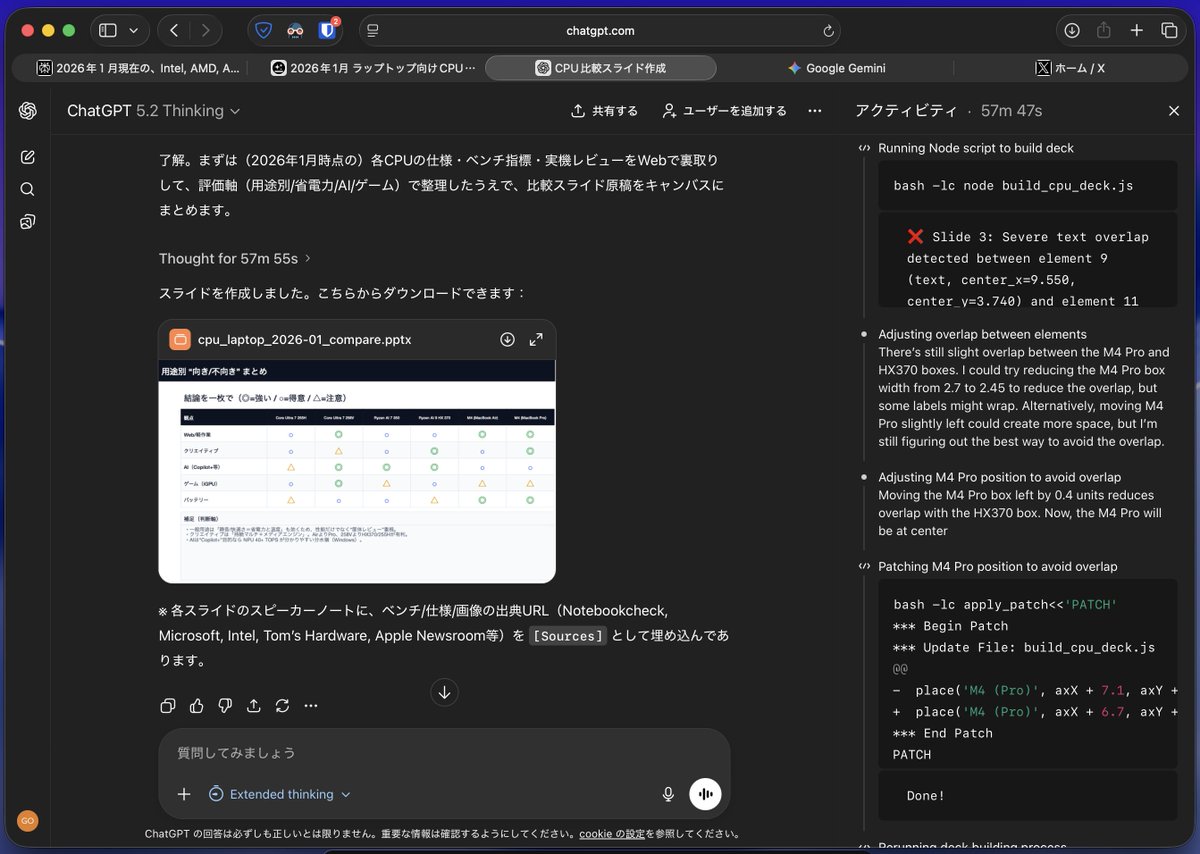The image size is (1200, 854).
Task: Click Adjusting overlap between elements entry
Action: click(x=982, y=334)
